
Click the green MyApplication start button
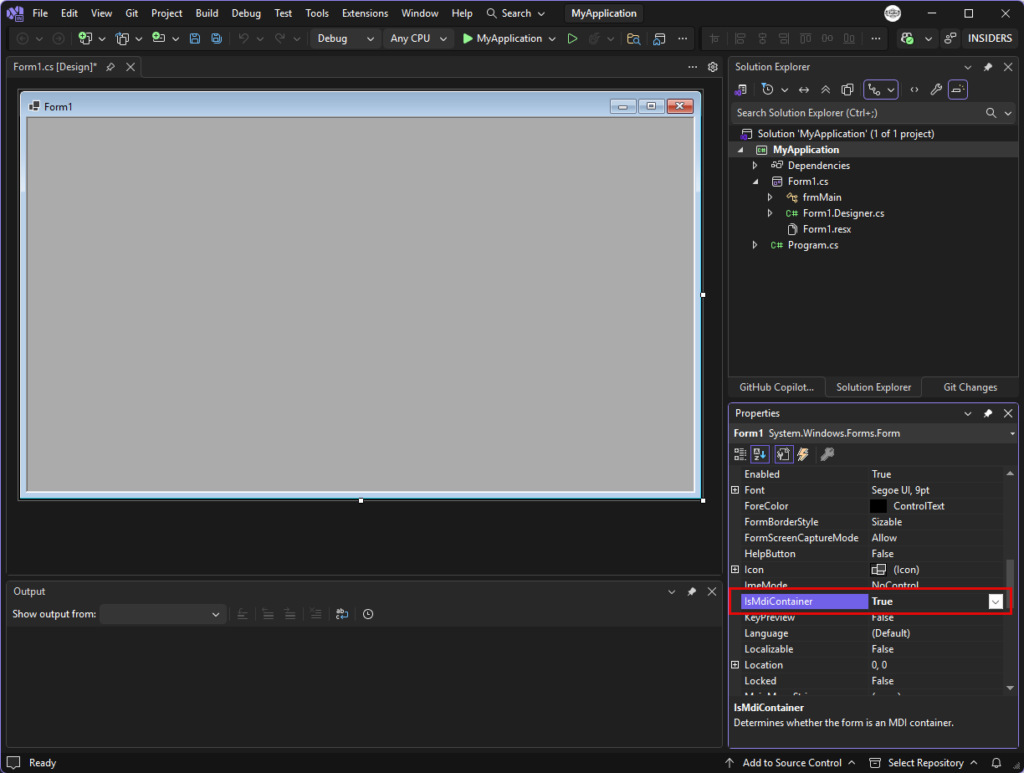(502, 39)
